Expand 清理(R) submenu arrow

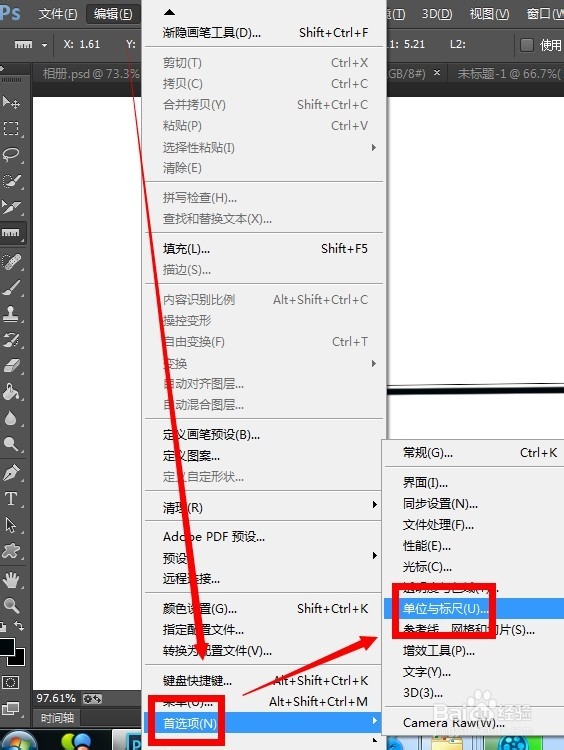point(375,505)
